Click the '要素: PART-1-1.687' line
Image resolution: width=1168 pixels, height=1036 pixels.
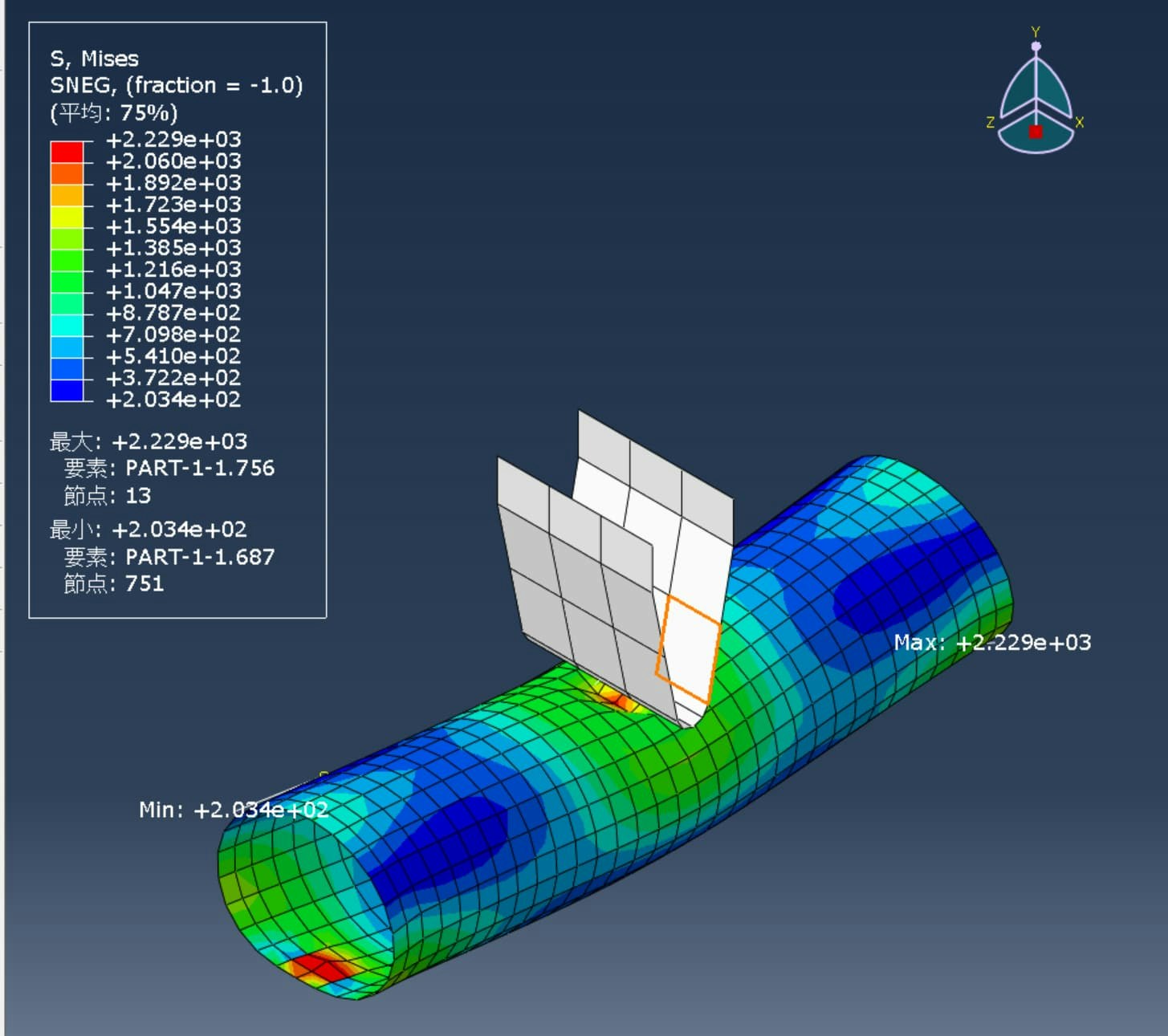click(x=169, y=557)
